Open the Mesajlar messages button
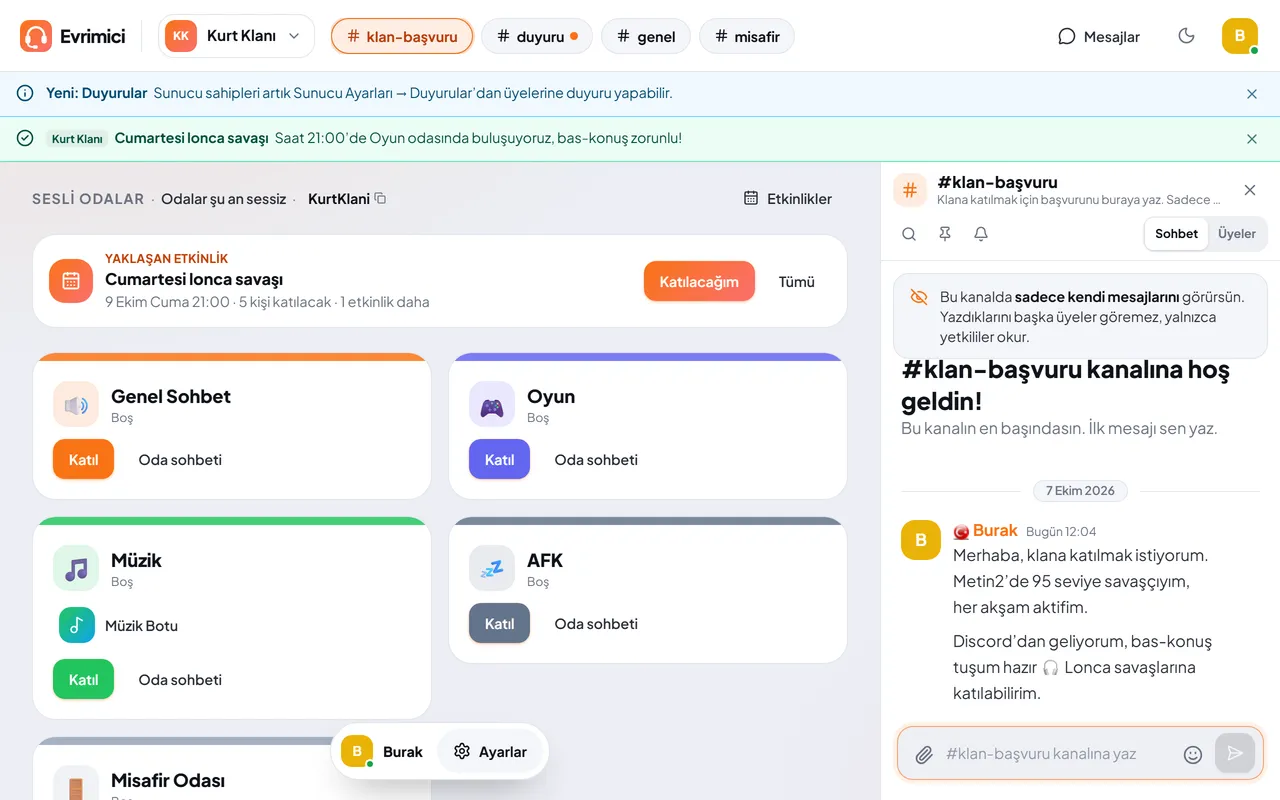1280x800 pixels. [x=1099, y=36]
